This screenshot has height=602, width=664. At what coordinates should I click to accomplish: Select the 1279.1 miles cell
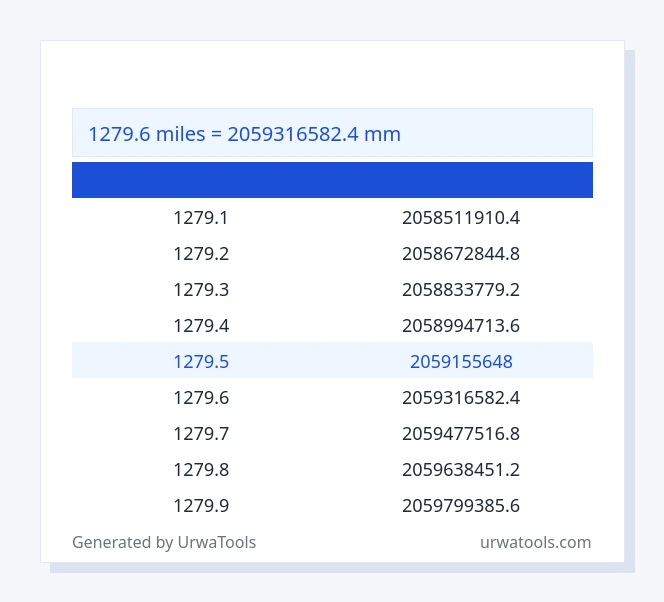[201, 218]
